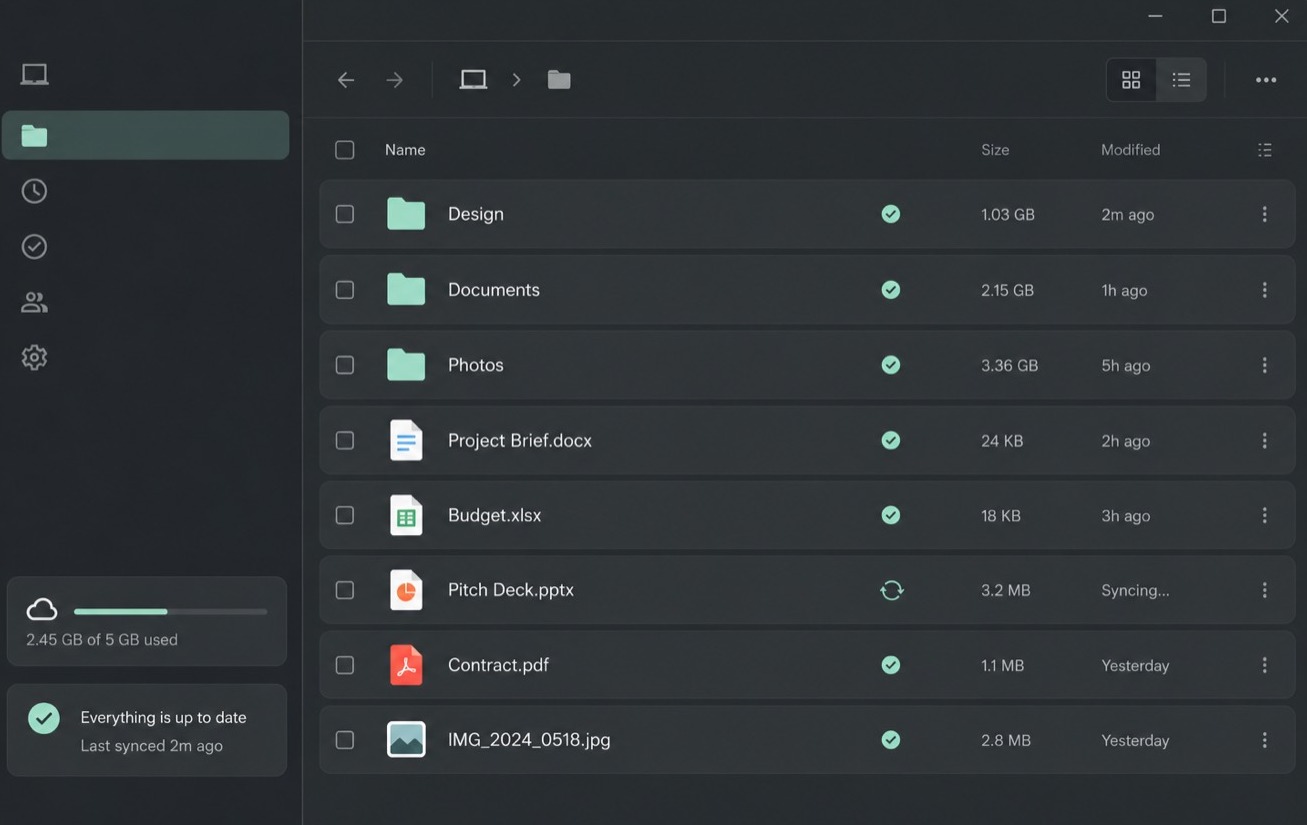This screenshot has height=825, width=1307.
Task: Switch to list view
Action: [x=1181, y=80]
